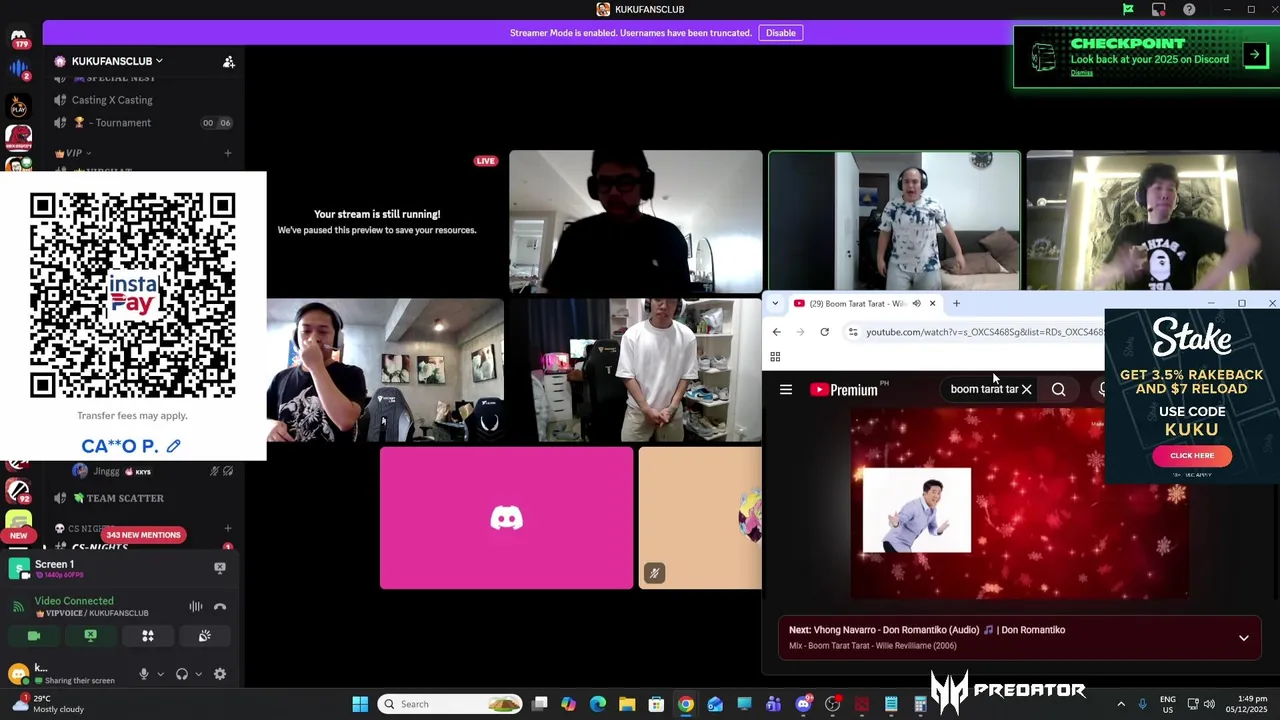The image size is (1280, 720).
Task: Open Google Chrome from the taskbar
Action: pos(686,704)
